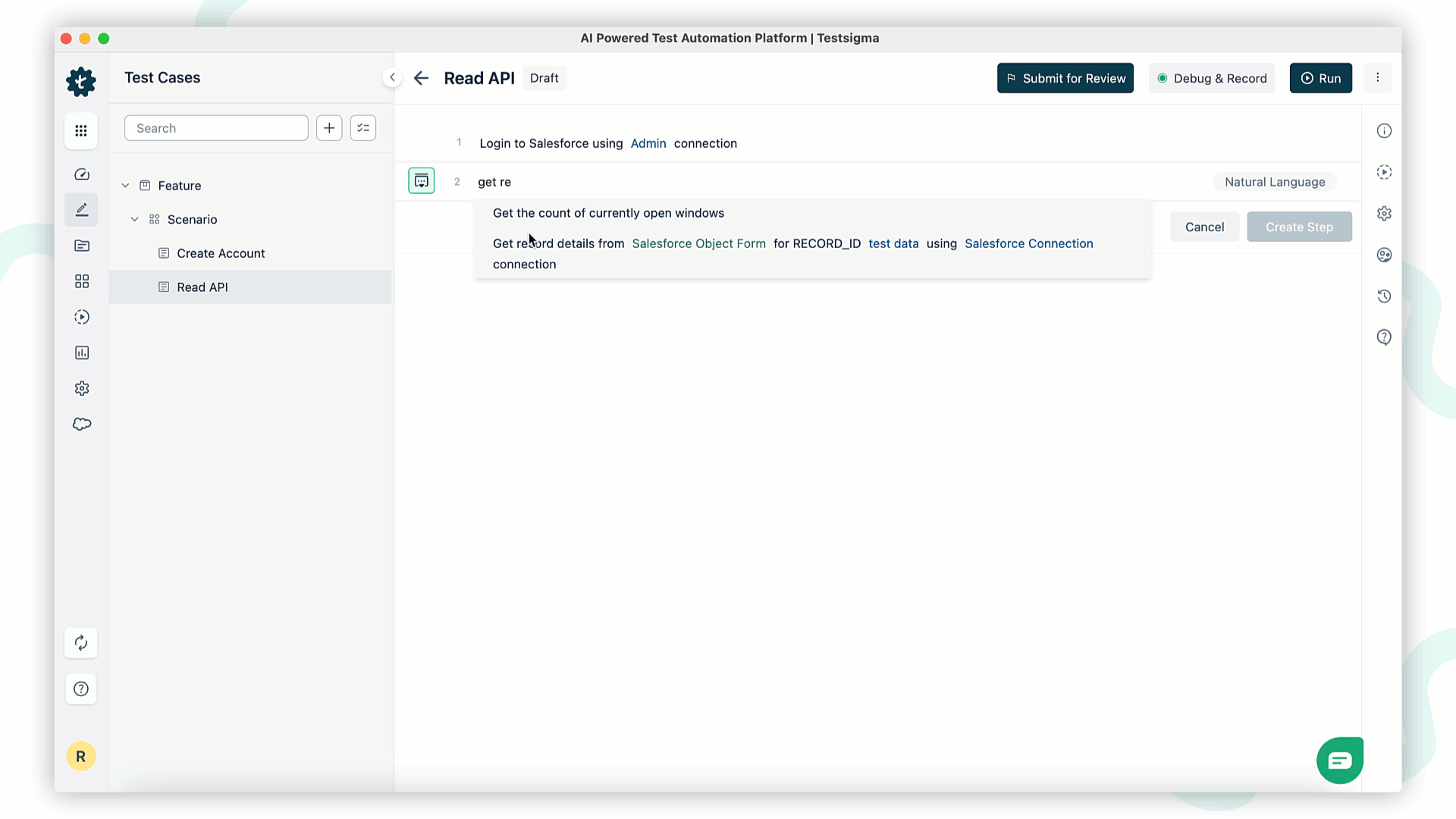The image size is (1456, 819).
Task: Open test case settings gear in right panel
Action: (1384, 214)
